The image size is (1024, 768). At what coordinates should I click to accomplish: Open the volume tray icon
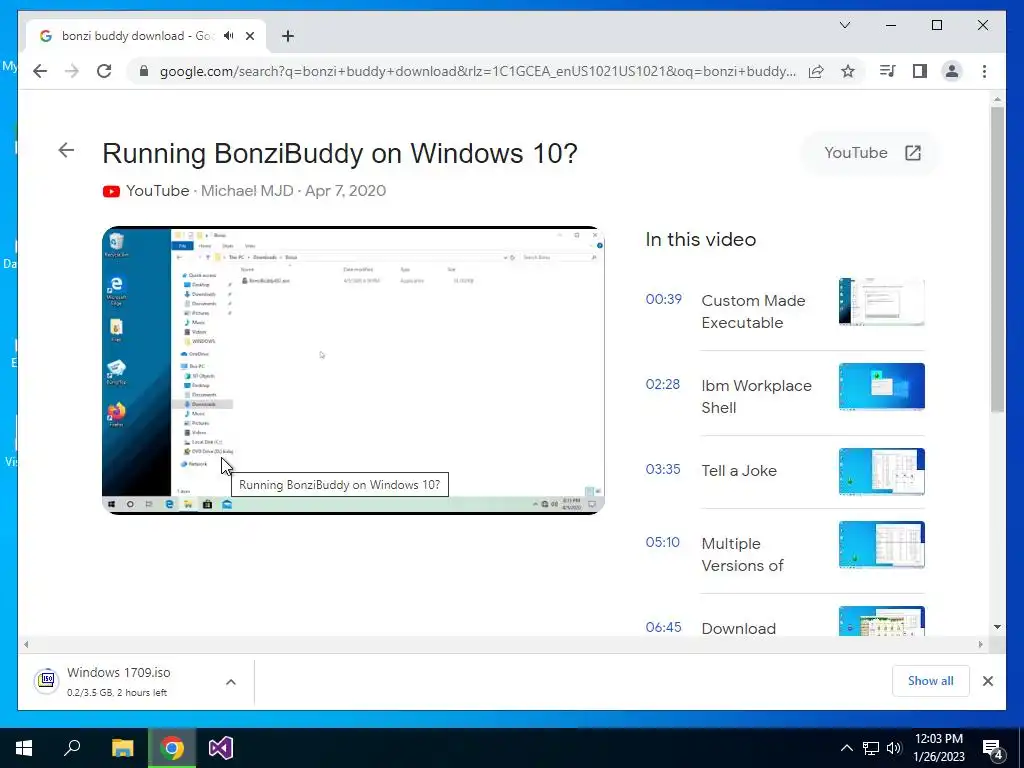point(894,748)
